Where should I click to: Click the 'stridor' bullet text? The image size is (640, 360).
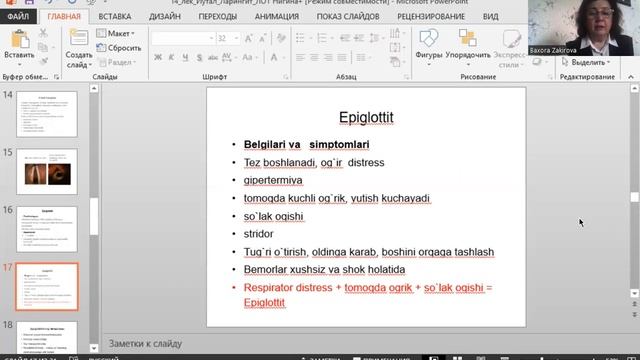tap(258, 234)
